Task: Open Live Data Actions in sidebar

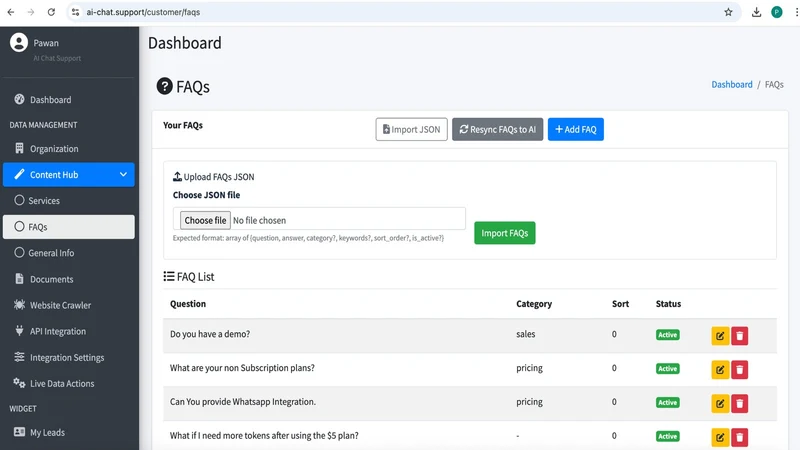Action: pos(69,383)
